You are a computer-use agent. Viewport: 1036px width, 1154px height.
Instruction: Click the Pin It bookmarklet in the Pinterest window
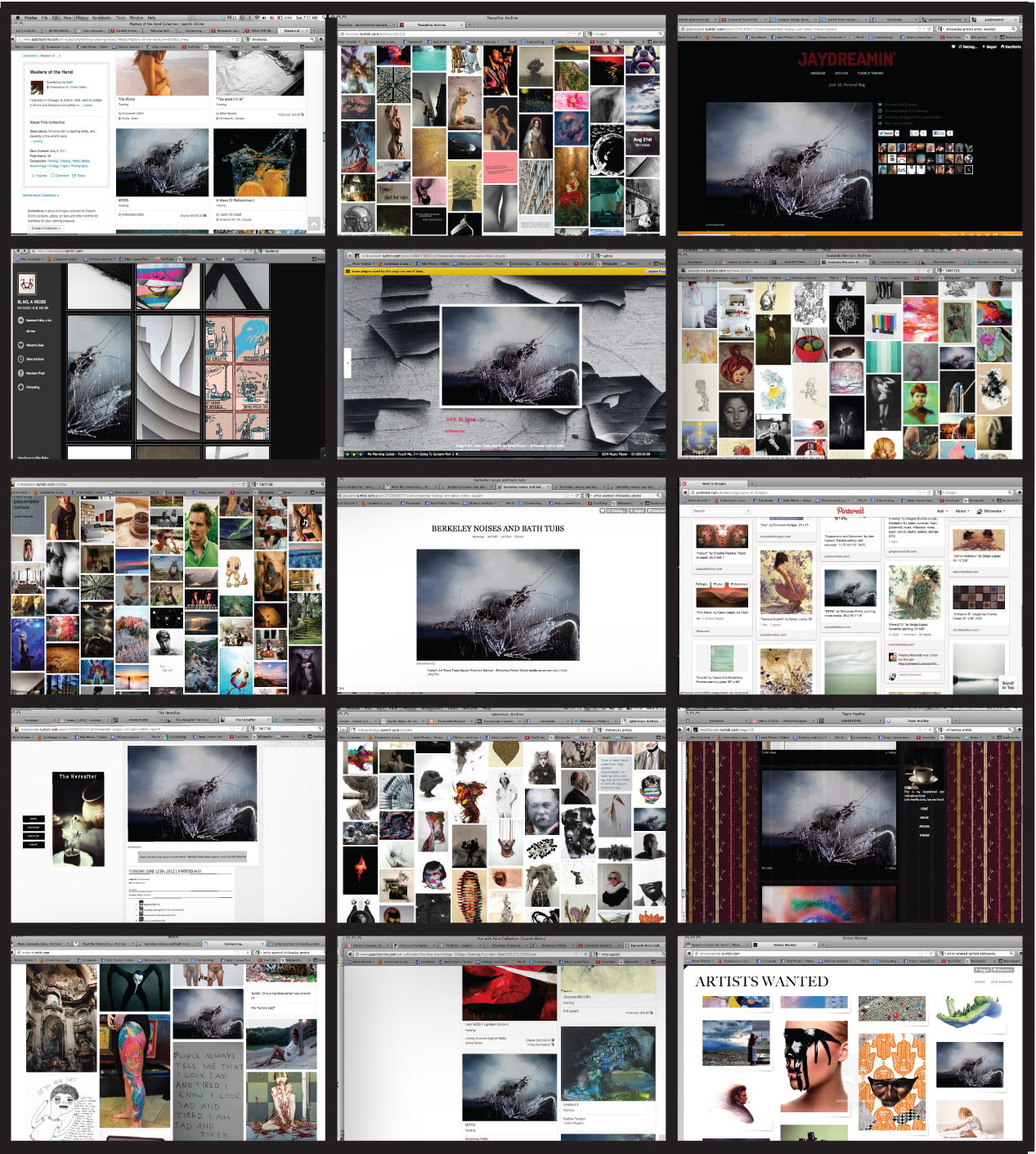[862, 501]
